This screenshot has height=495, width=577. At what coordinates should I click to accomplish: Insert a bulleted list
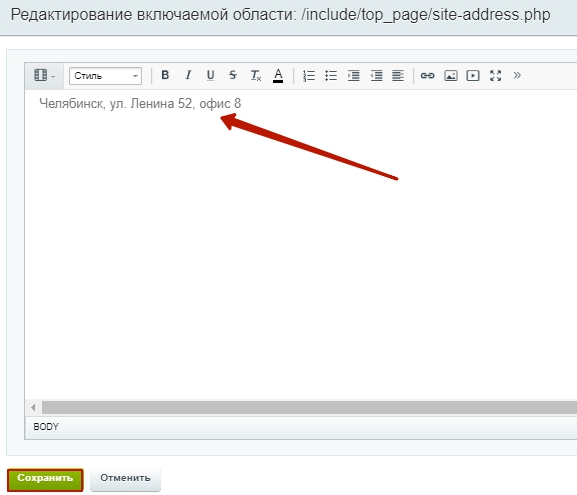pyautogui.click(x=331, y=75)
